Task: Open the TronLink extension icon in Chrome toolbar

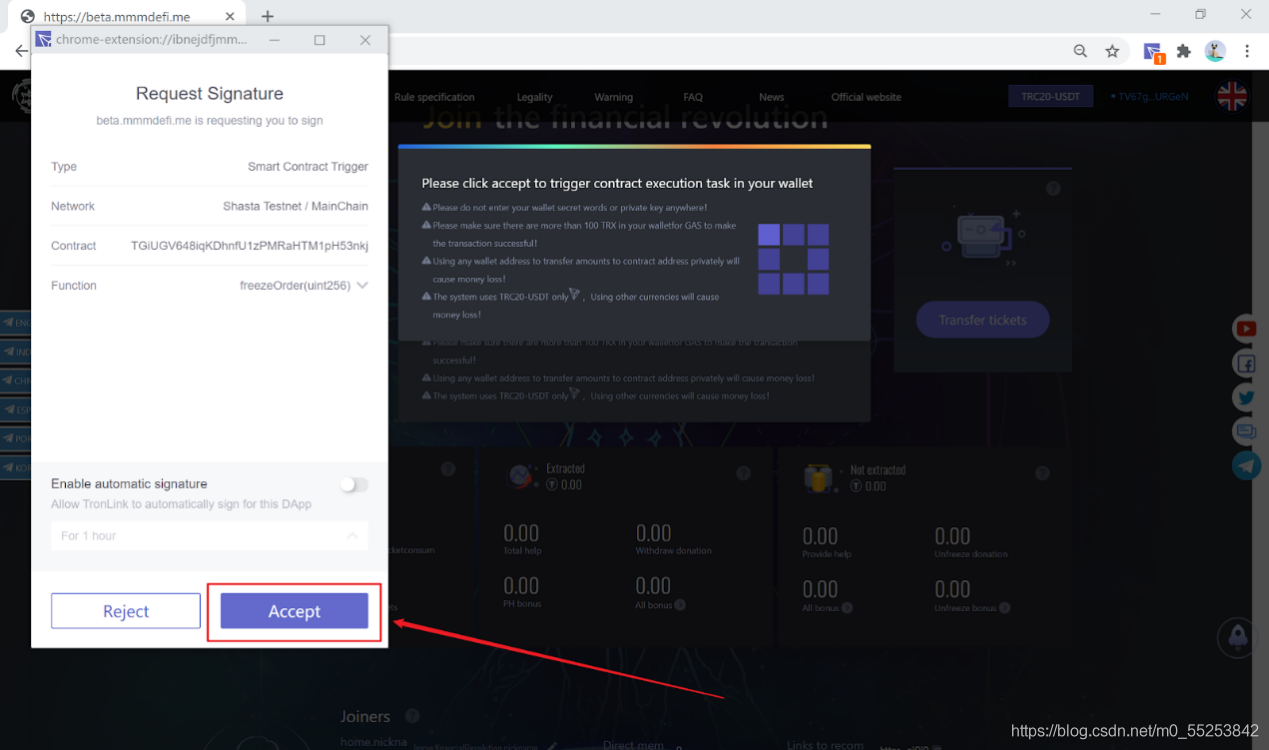Action: click(x=1152, y=52)
